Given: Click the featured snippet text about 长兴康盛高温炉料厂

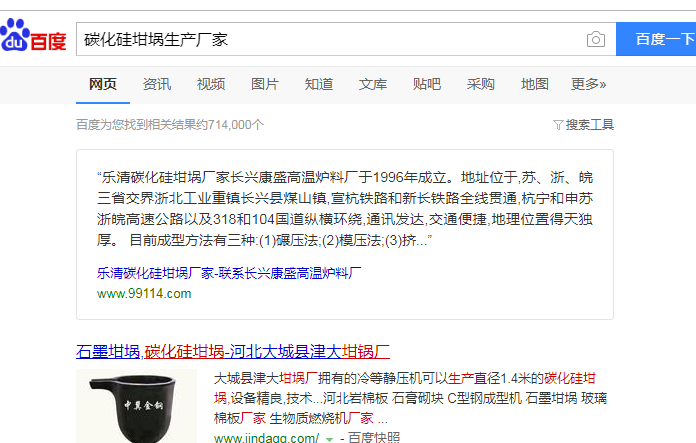Looking at the screenshot, I should coord(345,209).
